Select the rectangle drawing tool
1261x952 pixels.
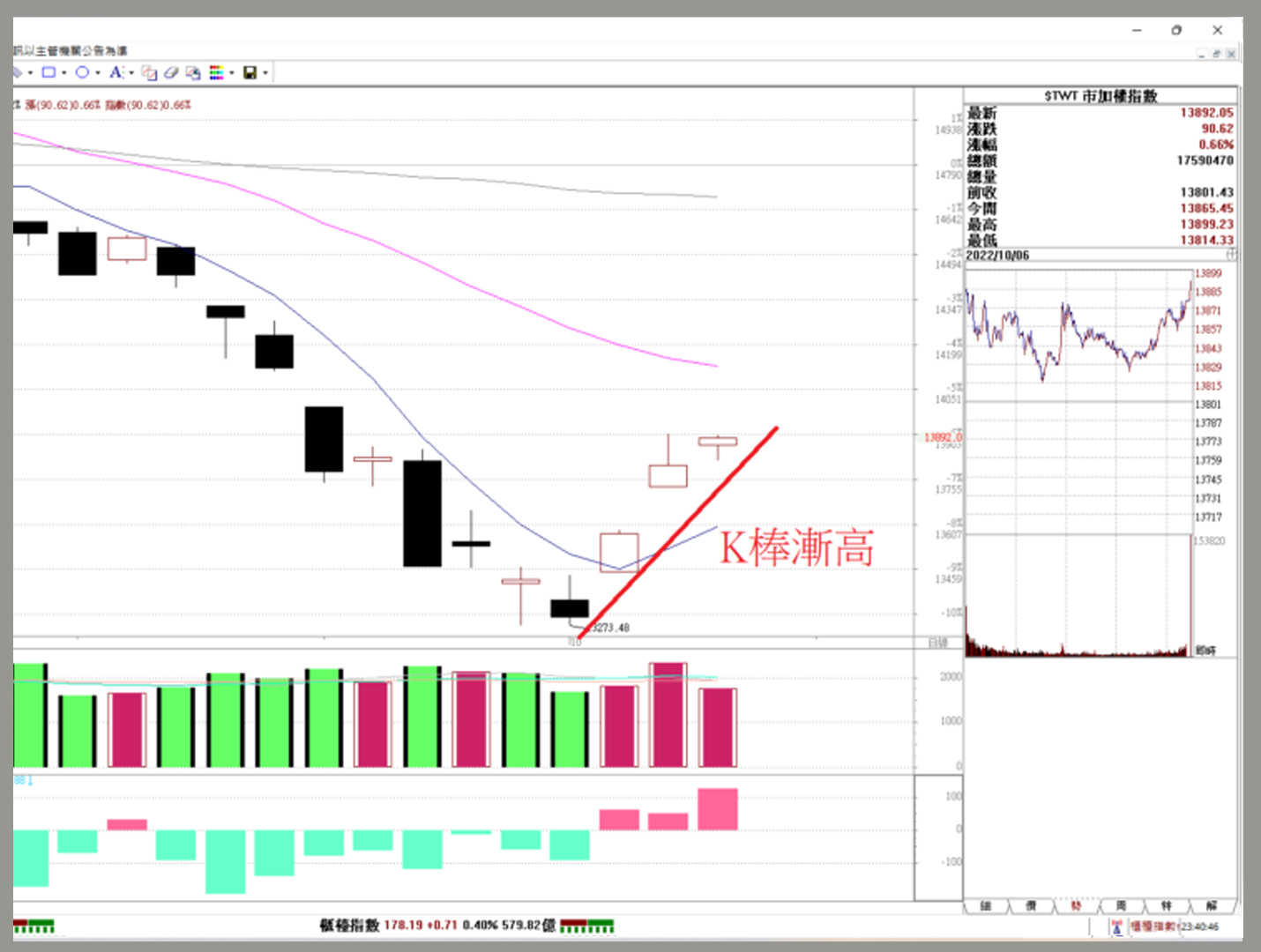[x=48, y=73]
